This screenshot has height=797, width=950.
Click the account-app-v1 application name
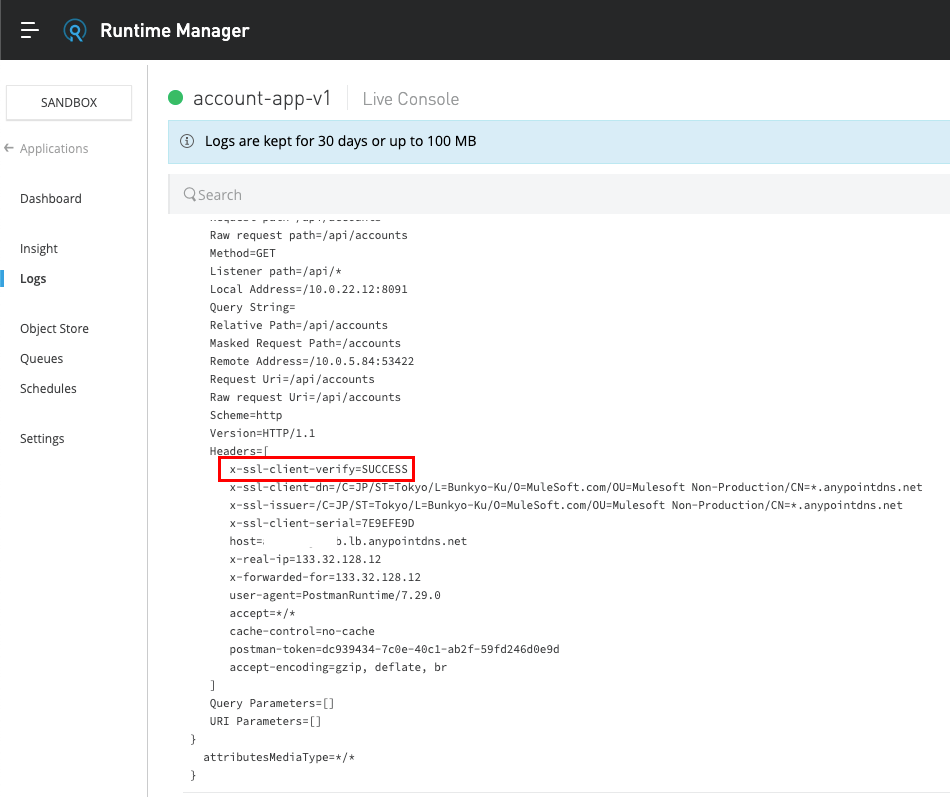[x=262, y=98]
